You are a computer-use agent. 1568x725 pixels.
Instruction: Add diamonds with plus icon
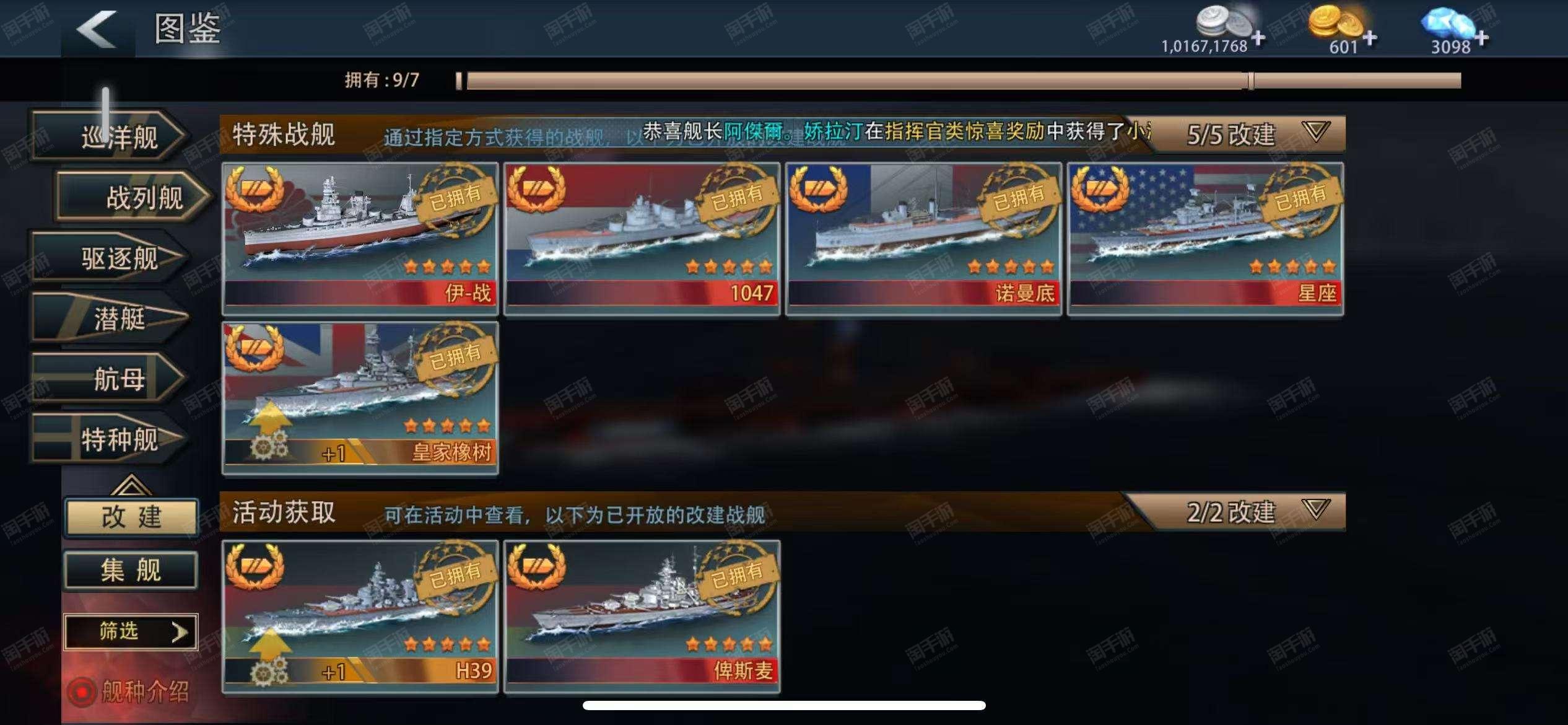click(x=1481, y=38)
